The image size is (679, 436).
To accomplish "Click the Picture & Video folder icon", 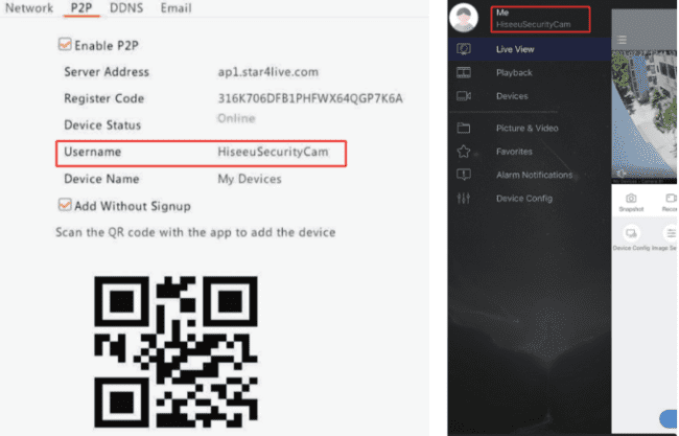I will (x=464, y=128).
